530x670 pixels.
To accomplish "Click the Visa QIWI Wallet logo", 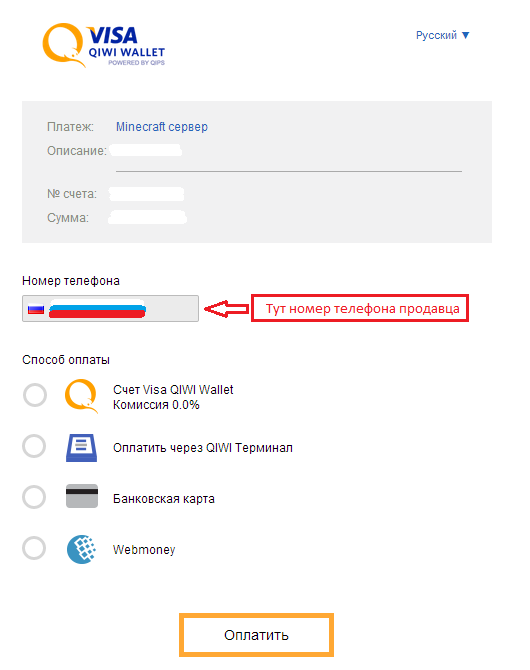I will (103, 45).
